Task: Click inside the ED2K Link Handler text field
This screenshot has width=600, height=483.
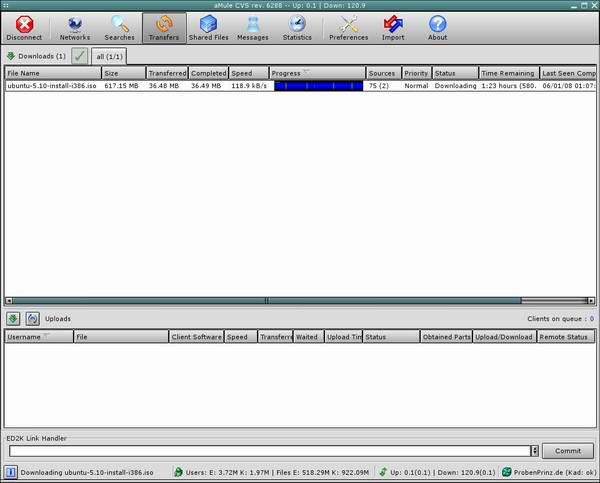Action: (268, 451)
